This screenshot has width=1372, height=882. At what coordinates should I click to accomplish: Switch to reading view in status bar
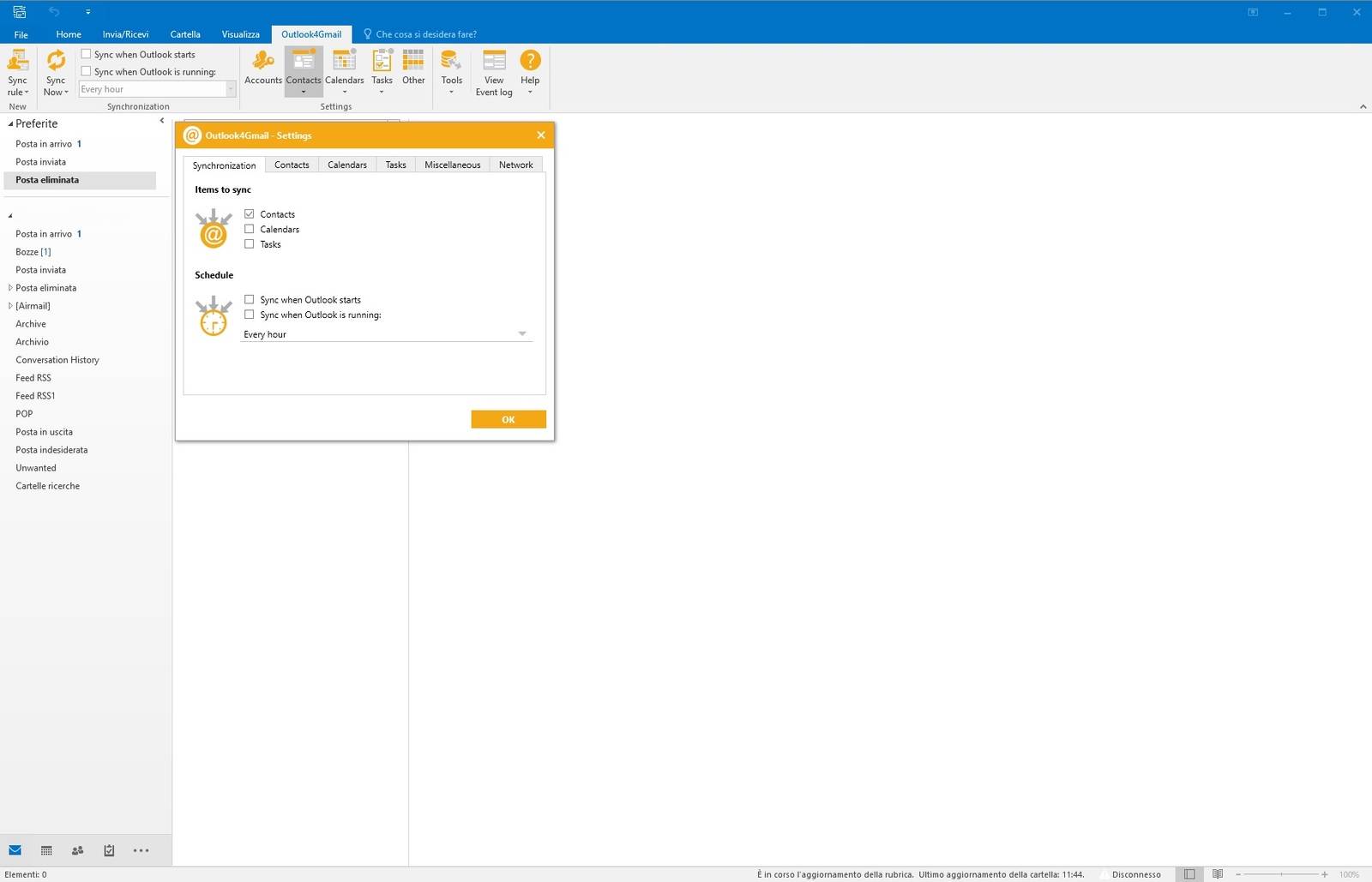[1218, 874]
